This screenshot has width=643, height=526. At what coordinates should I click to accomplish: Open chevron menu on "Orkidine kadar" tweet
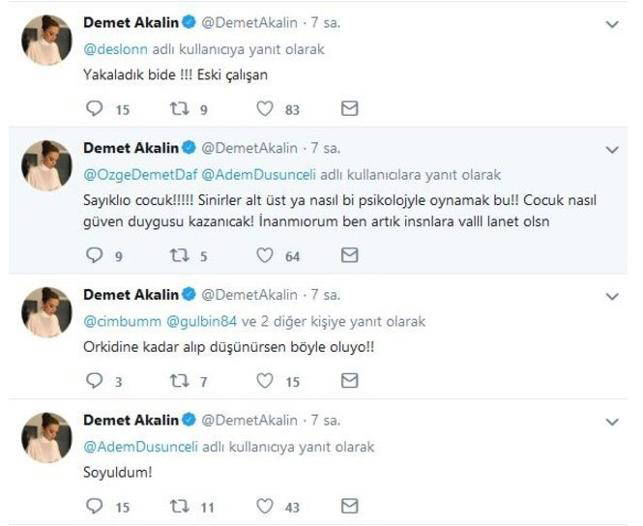click(x=612, y=297)
